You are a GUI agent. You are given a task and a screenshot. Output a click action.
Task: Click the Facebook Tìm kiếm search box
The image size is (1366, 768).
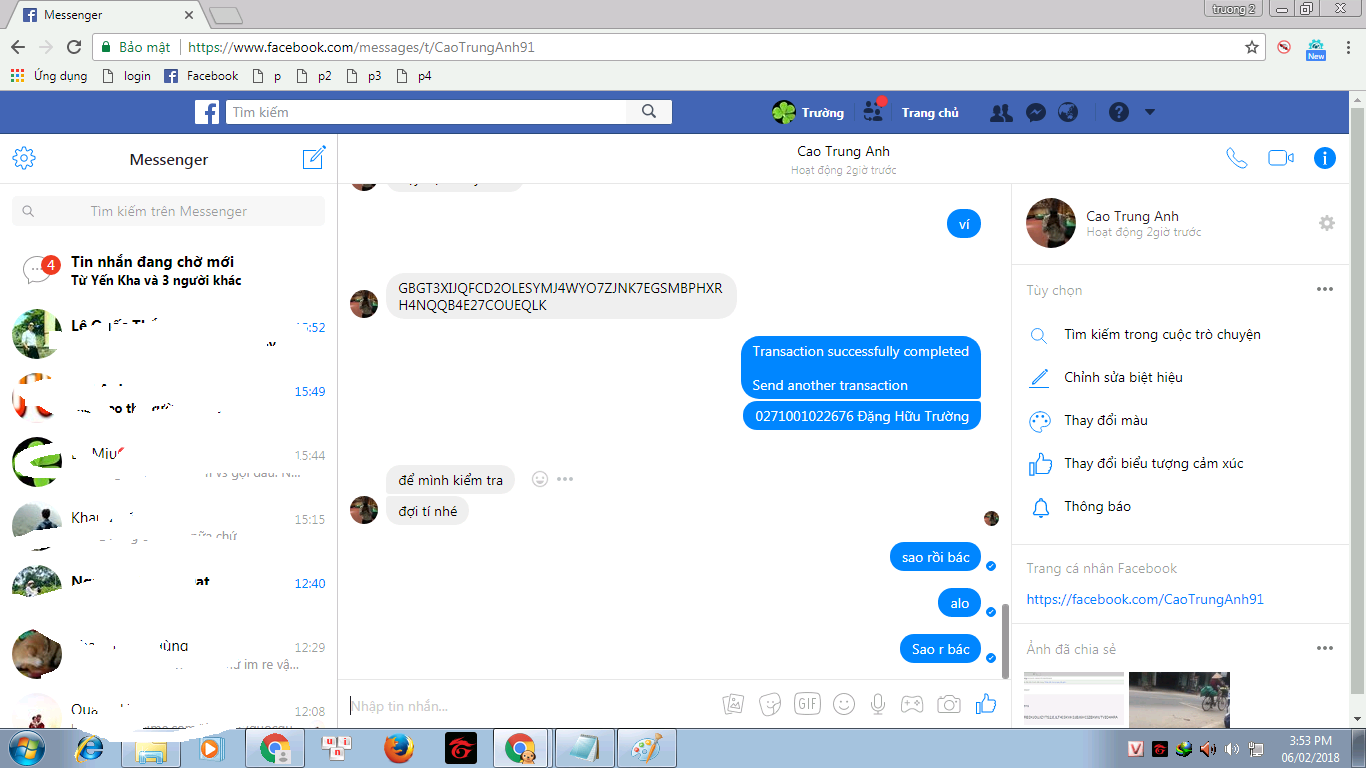click(x=427, y=112)
